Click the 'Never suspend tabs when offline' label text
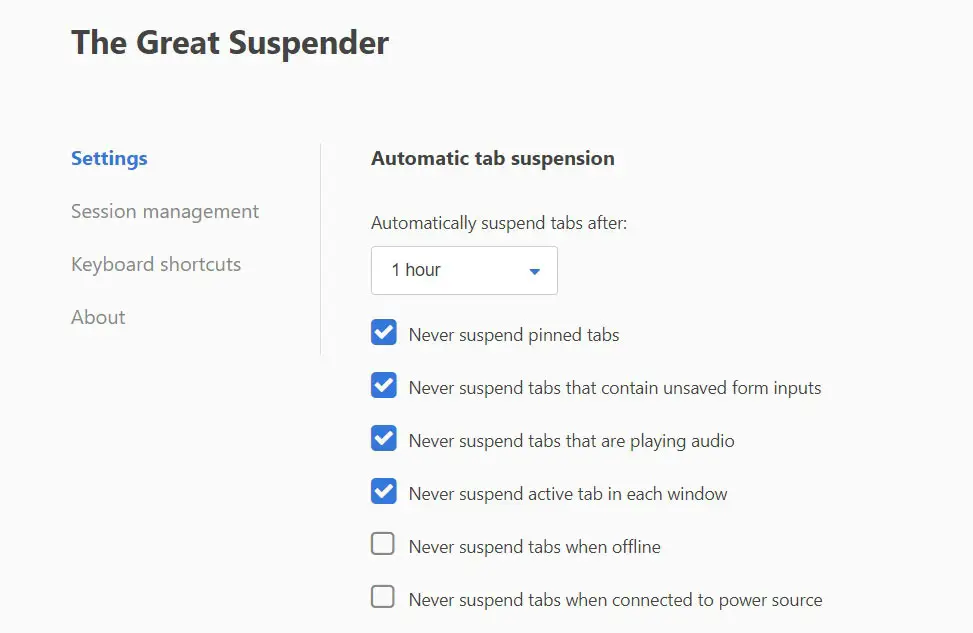 (534, 547)
